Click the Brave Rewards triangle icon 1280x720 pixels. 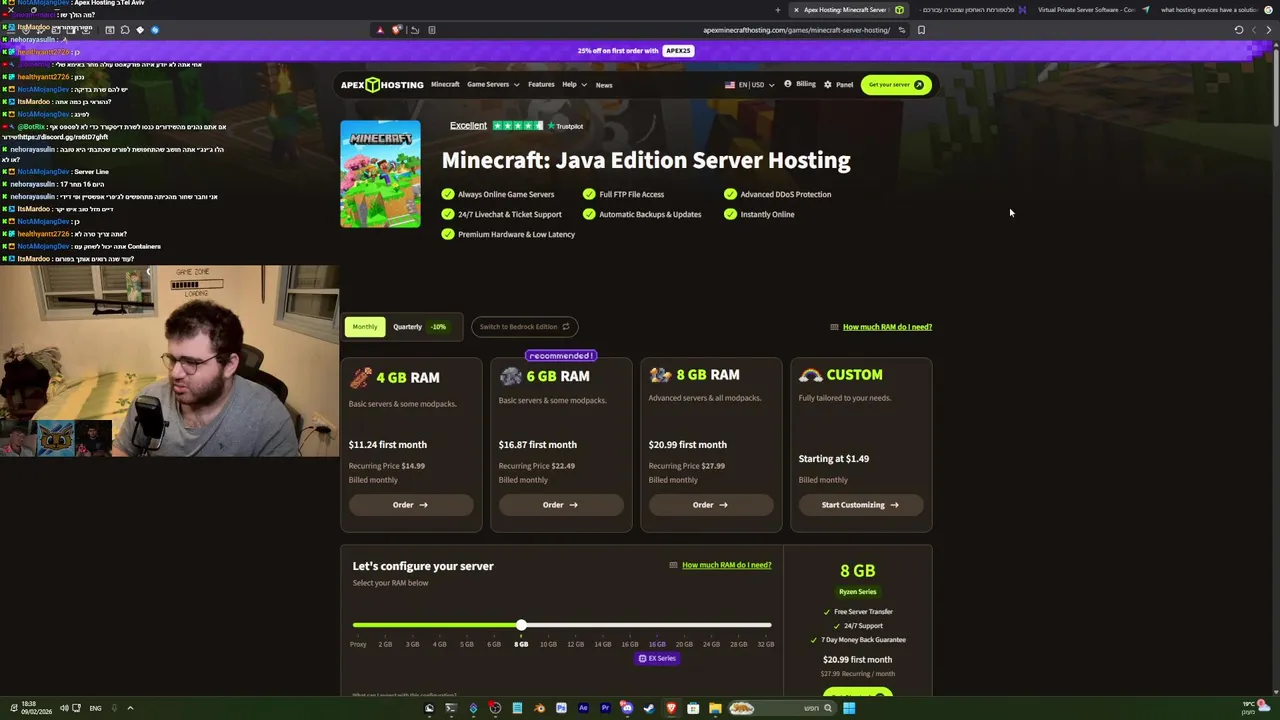pyautogui.click(x=380, y=30)
